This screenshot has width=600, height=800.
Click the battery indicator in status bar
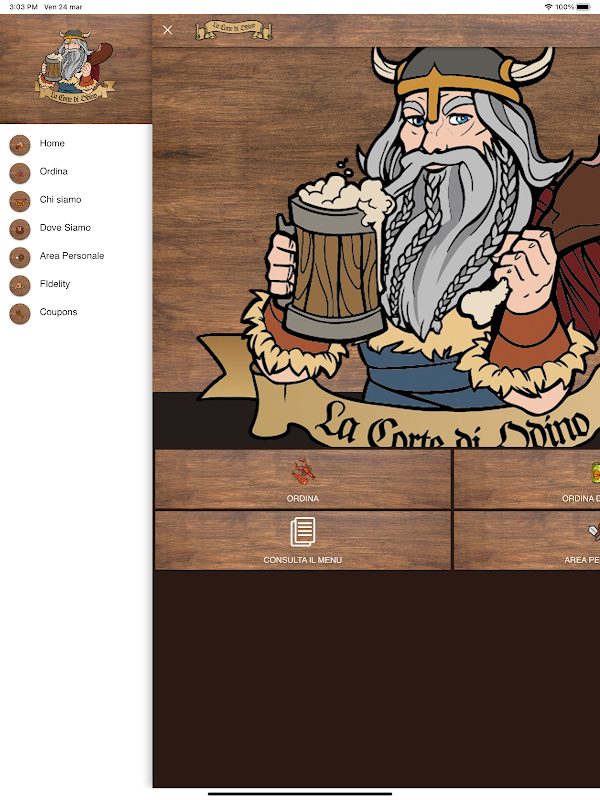[x=583, y=7]
